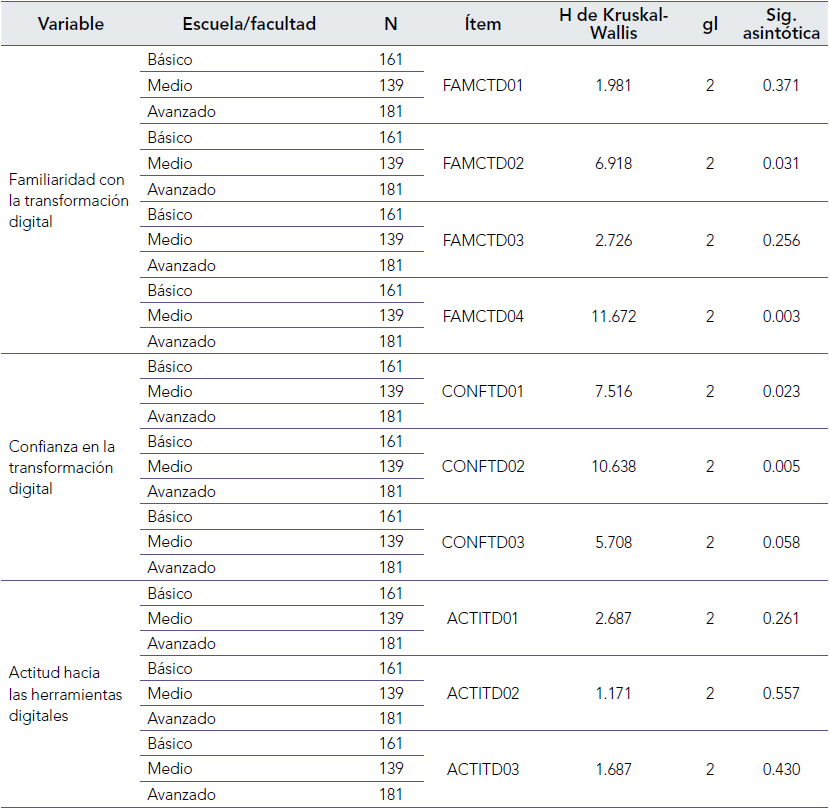
Task: Click the CONFTD02 item cell
Action: (483, 467)
